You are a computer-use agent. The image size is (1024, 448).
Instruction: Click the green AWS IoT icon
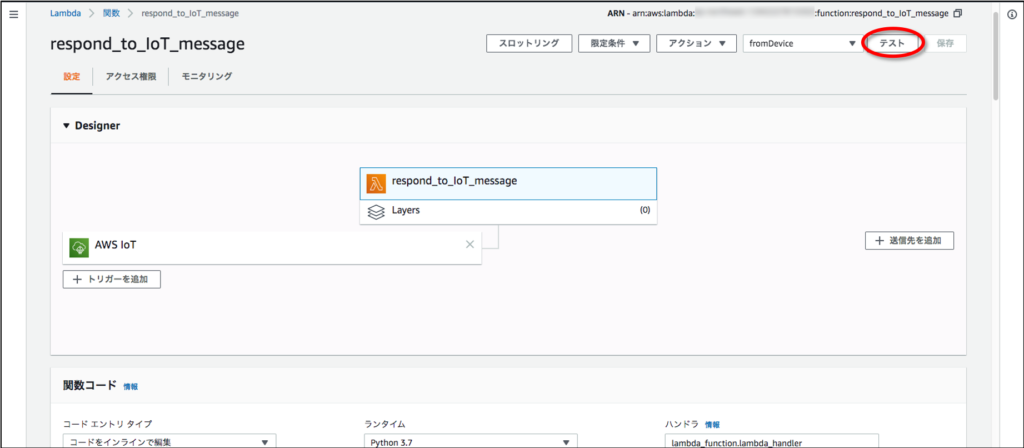coord(79,247)
